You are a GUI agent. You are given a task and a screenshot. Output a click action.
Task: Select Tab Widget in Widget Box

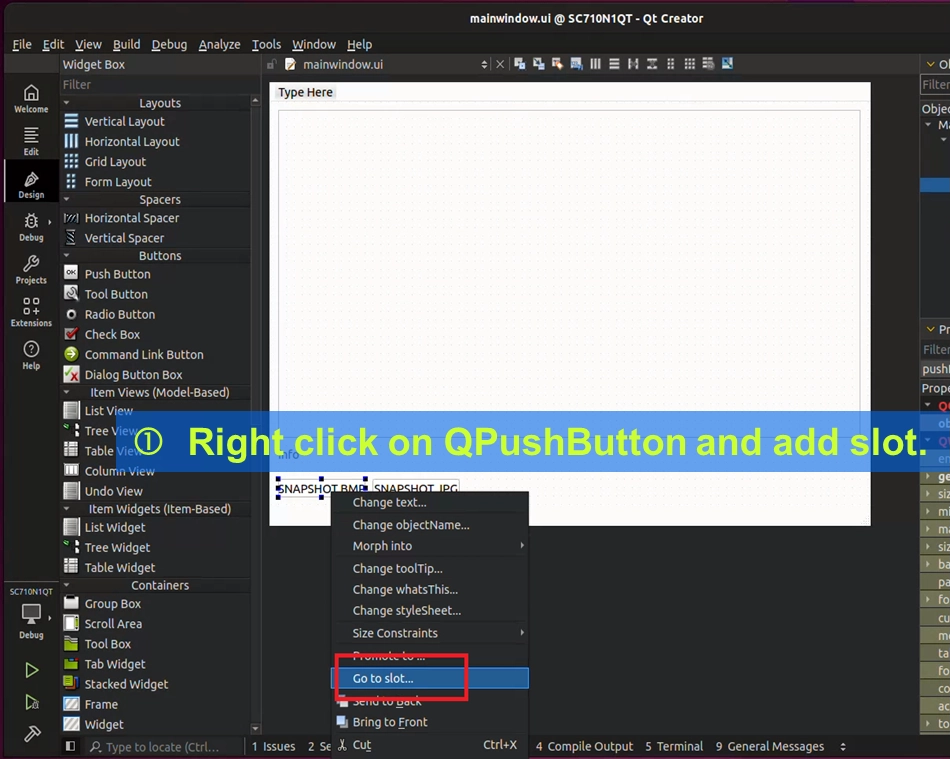point(115,664)
